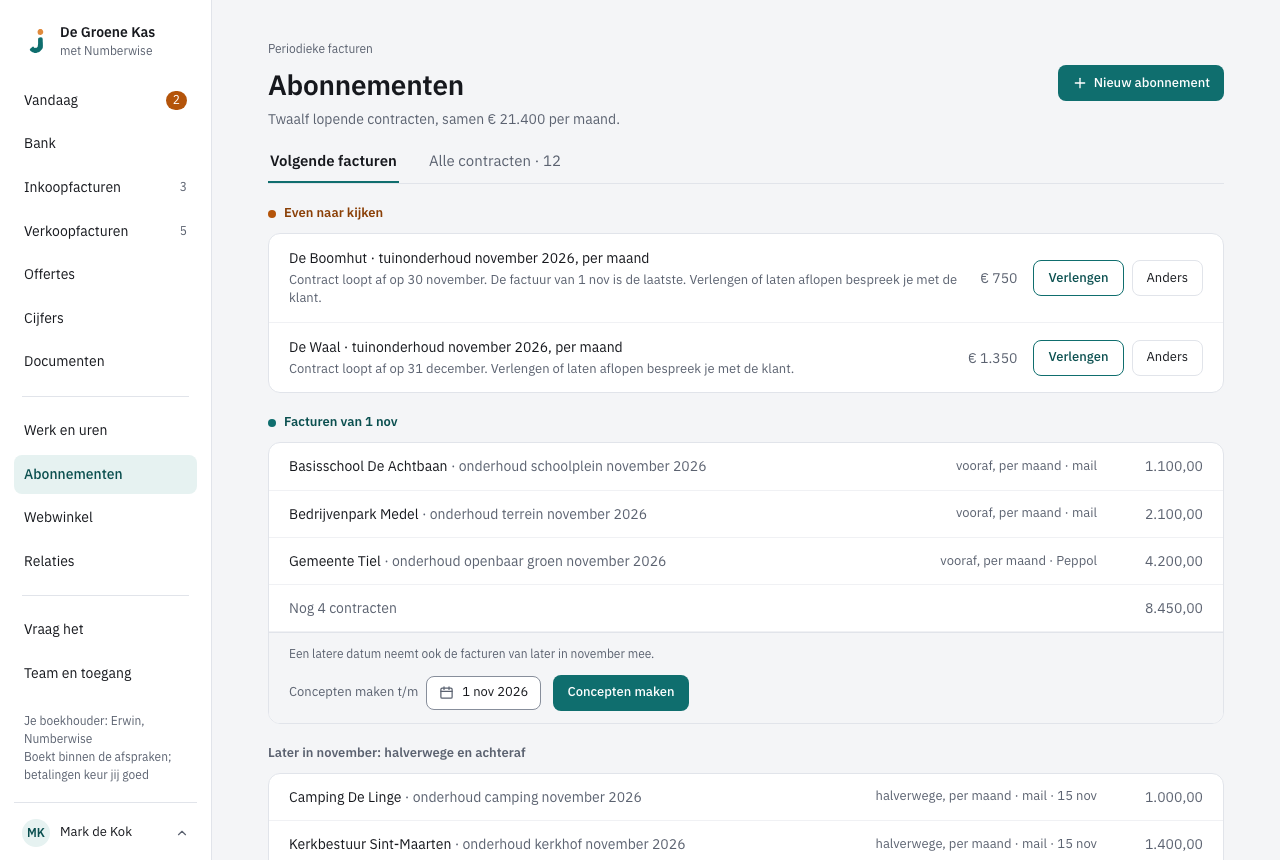Open Team en toegang
The height and width of the screenshot is (860, 1280).
[105, 673]
